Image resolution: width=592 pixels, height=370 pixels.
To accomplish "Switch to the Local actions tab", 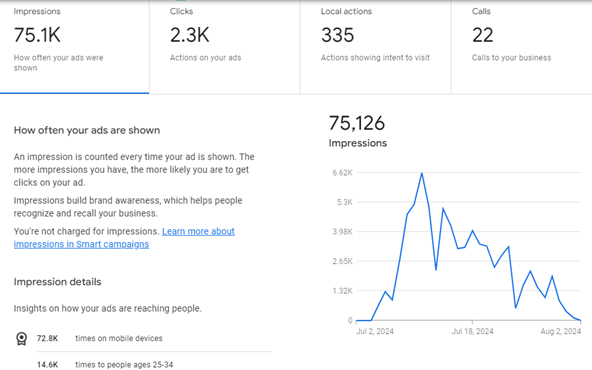I will point(376,47).
